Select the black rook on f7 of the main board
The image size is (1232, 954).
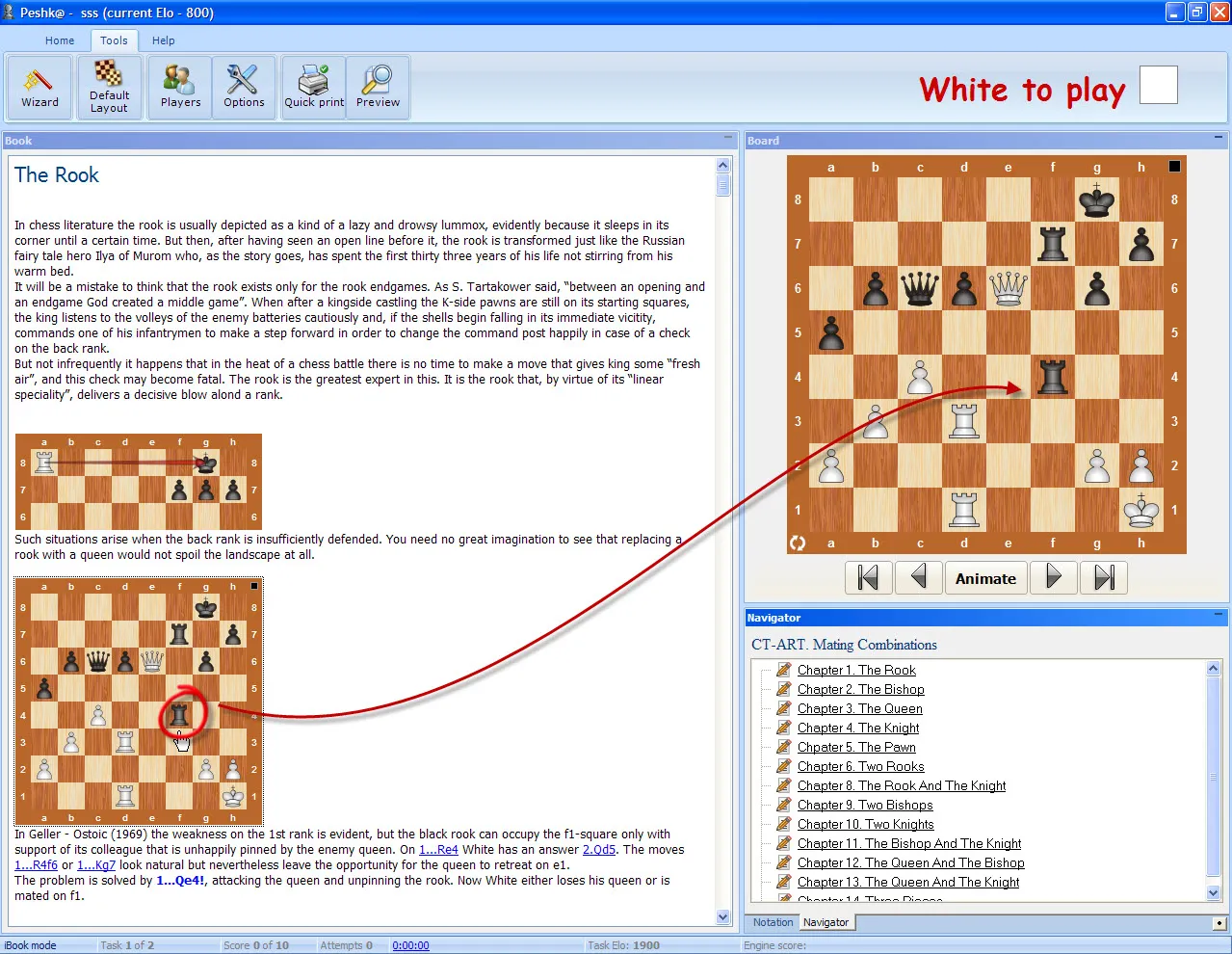(1053, 244)
